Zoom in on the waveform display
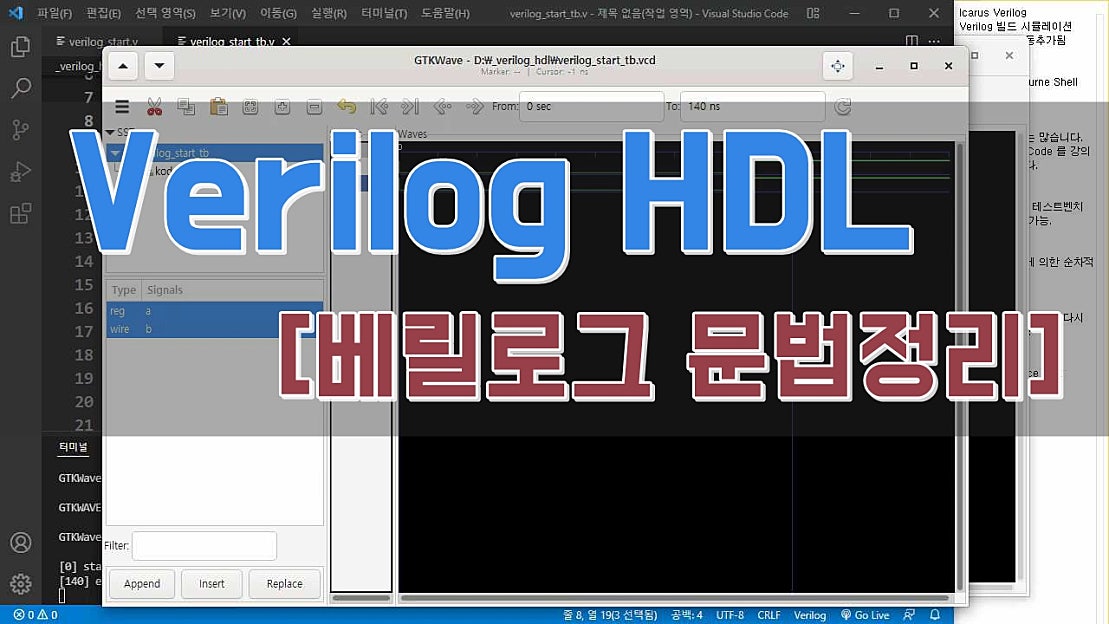1109x624 pixels. 281,106
